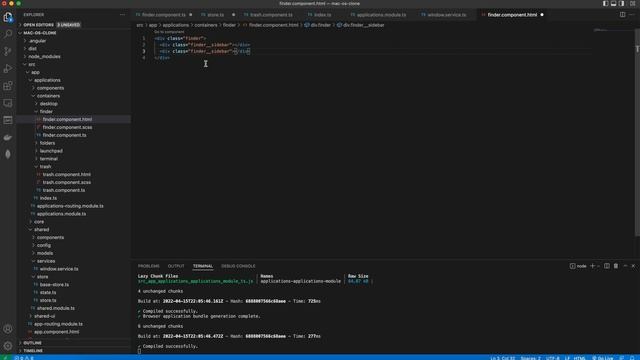Open the Search view in activity bar
This screenshot has height=360, width=640.
coord(8,34)
